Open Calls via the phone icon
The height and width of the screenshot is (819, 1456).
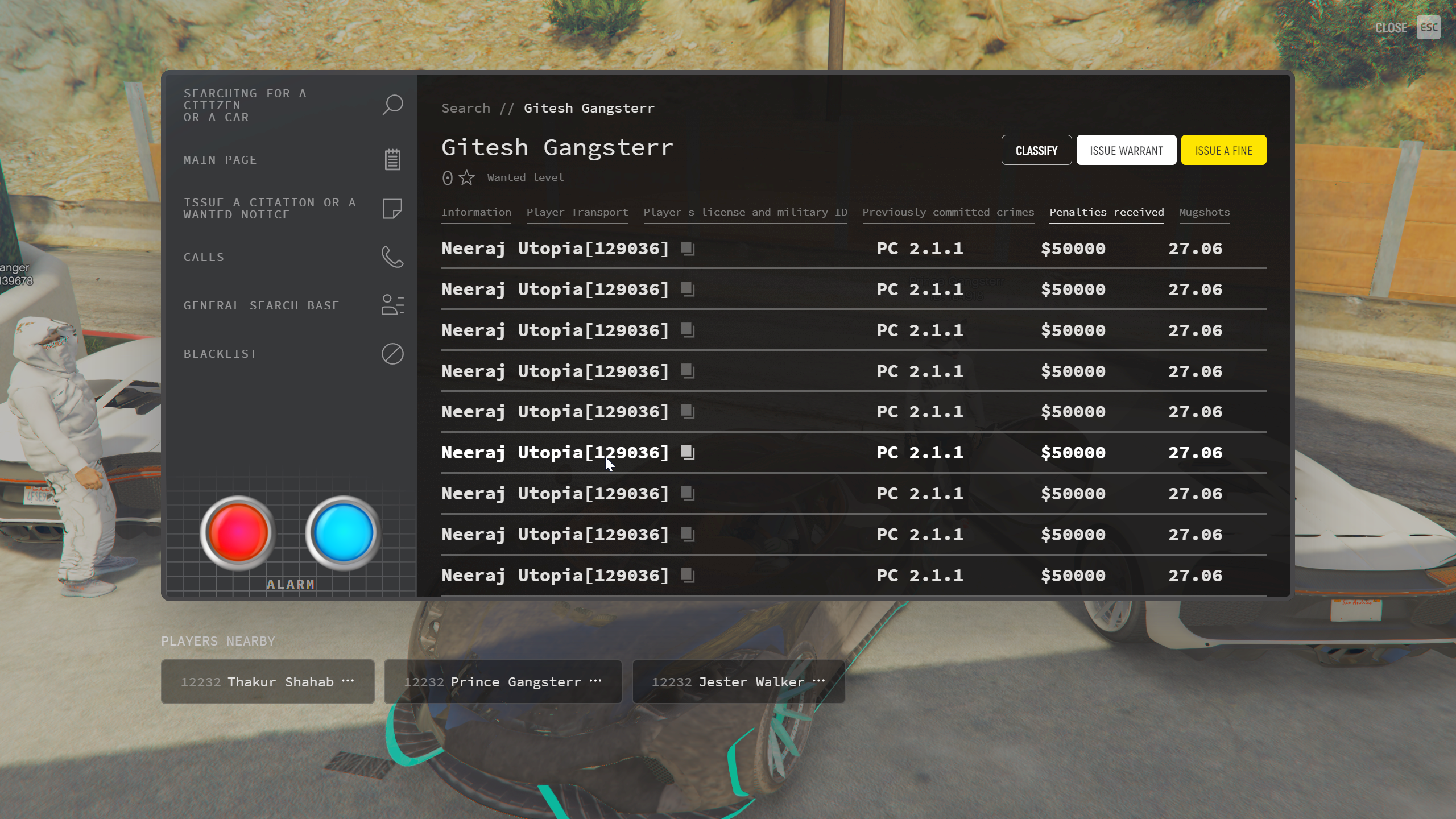click(392, 257)
